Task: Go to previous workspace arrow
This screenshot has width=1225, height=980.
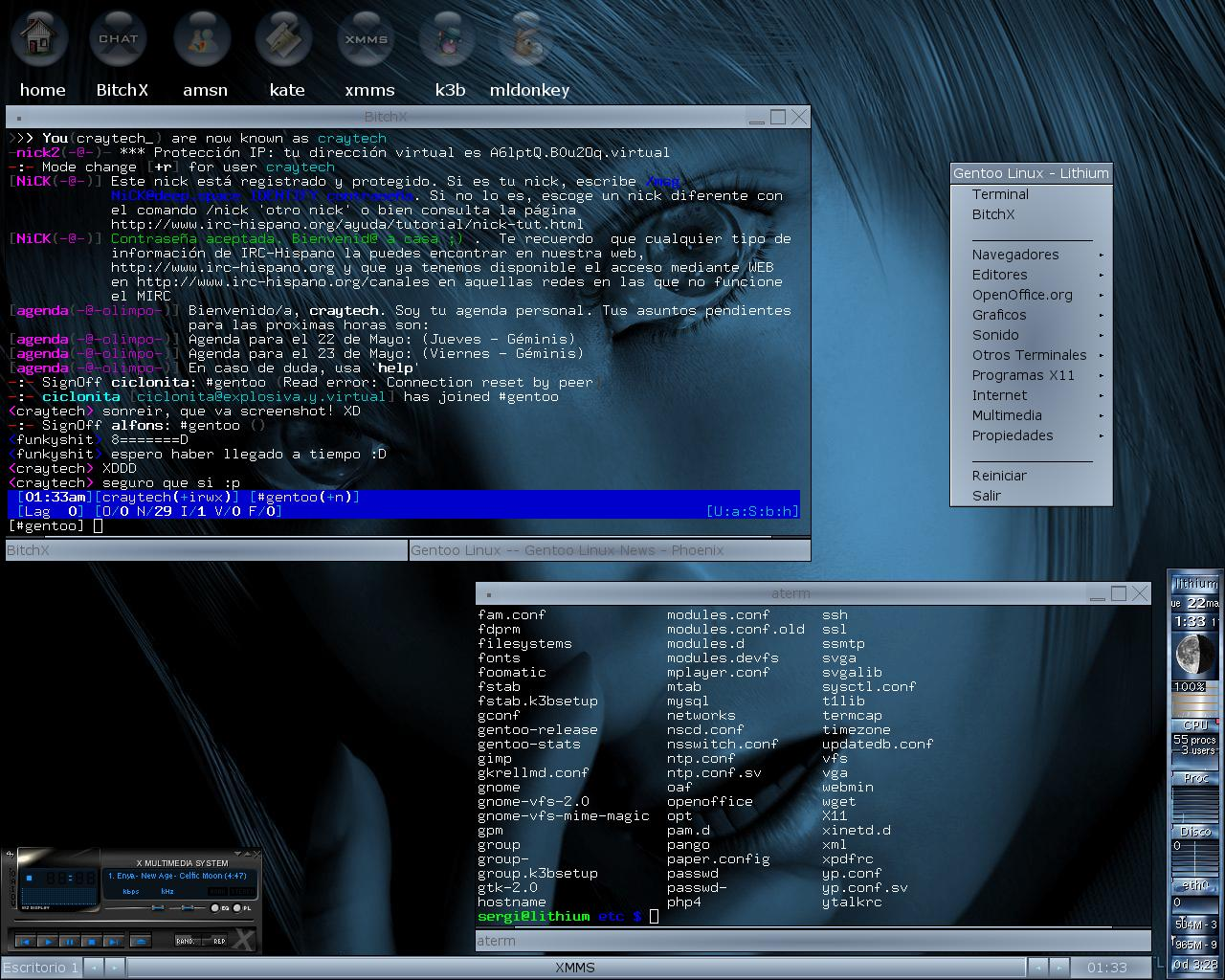Action: click(x=93, y=968)
